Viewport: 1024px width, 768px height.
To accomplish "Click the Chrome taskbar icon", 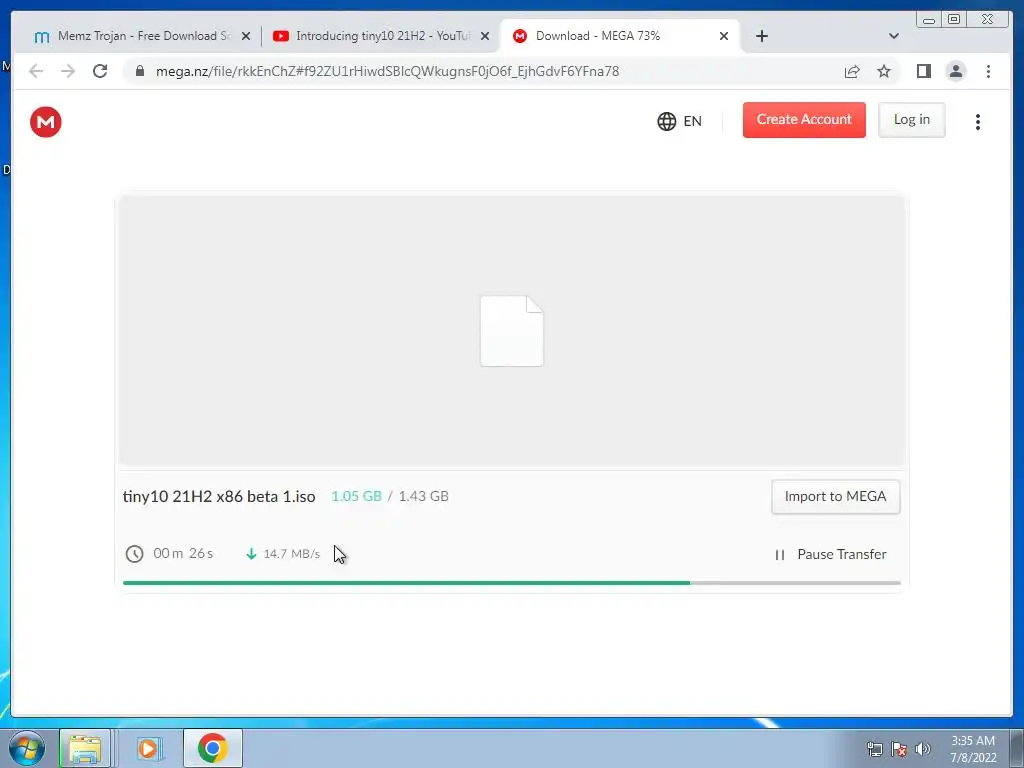I will click(213, 748).
